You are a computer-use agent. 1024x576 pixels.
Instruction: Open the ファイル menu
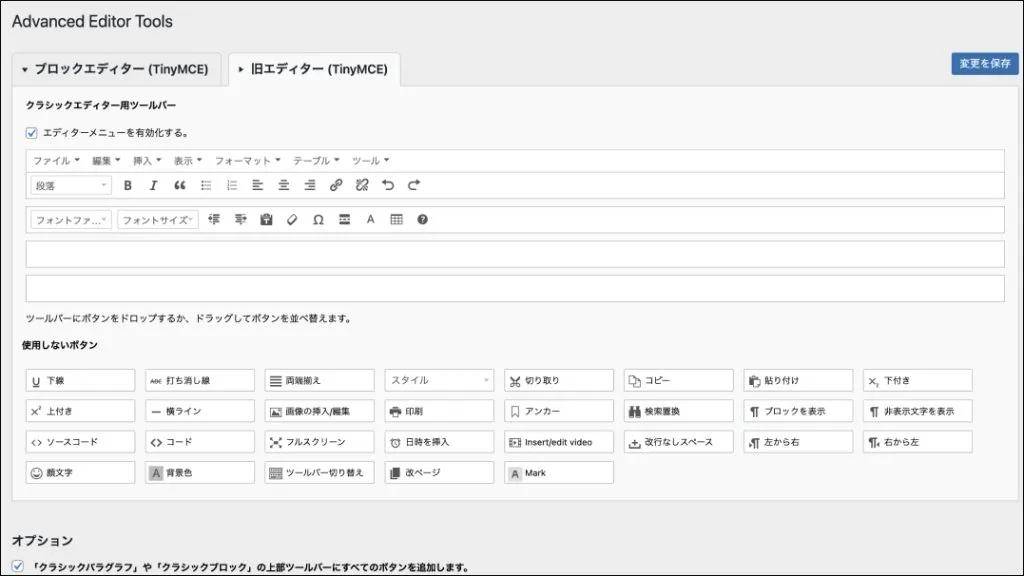click(x=56, y=161)
